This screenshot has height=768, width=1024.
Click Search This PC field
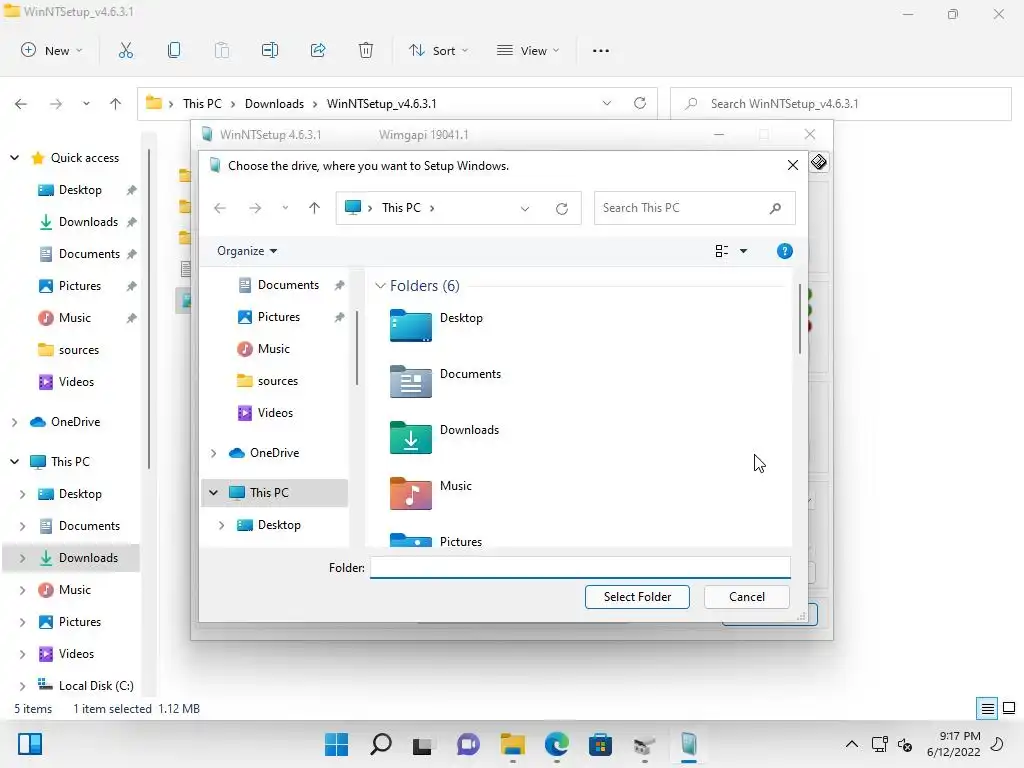click(695, 208)
